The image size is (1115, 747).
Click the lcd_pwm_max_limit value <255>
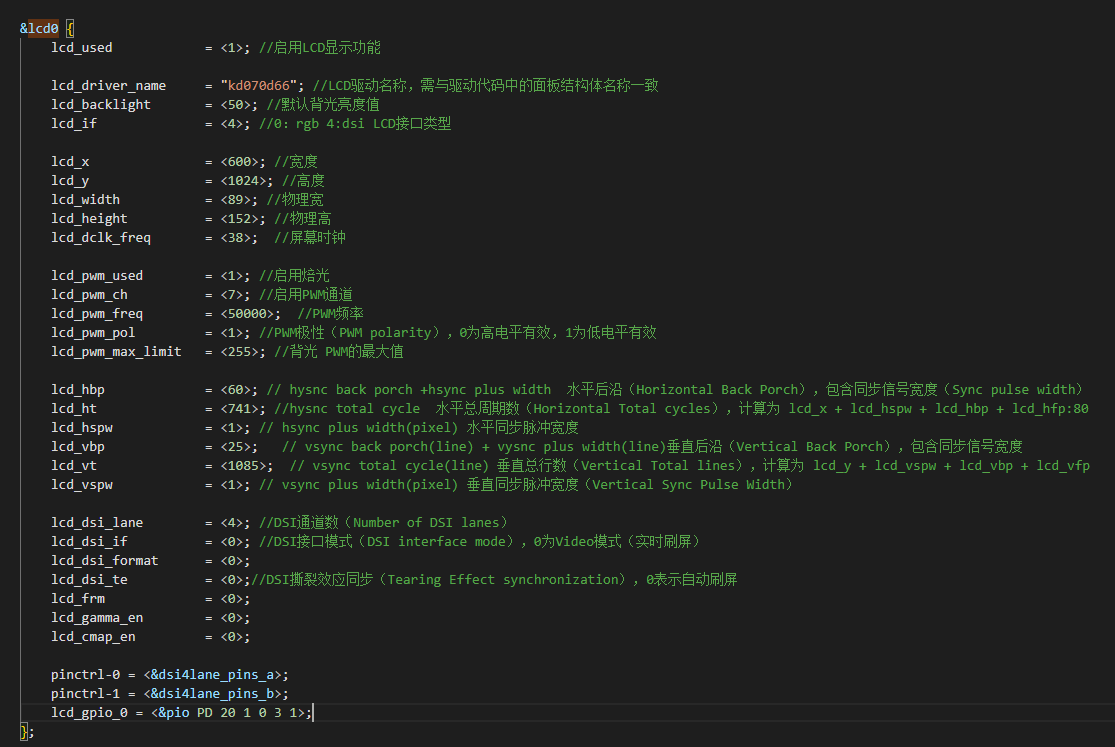[239, 351]
